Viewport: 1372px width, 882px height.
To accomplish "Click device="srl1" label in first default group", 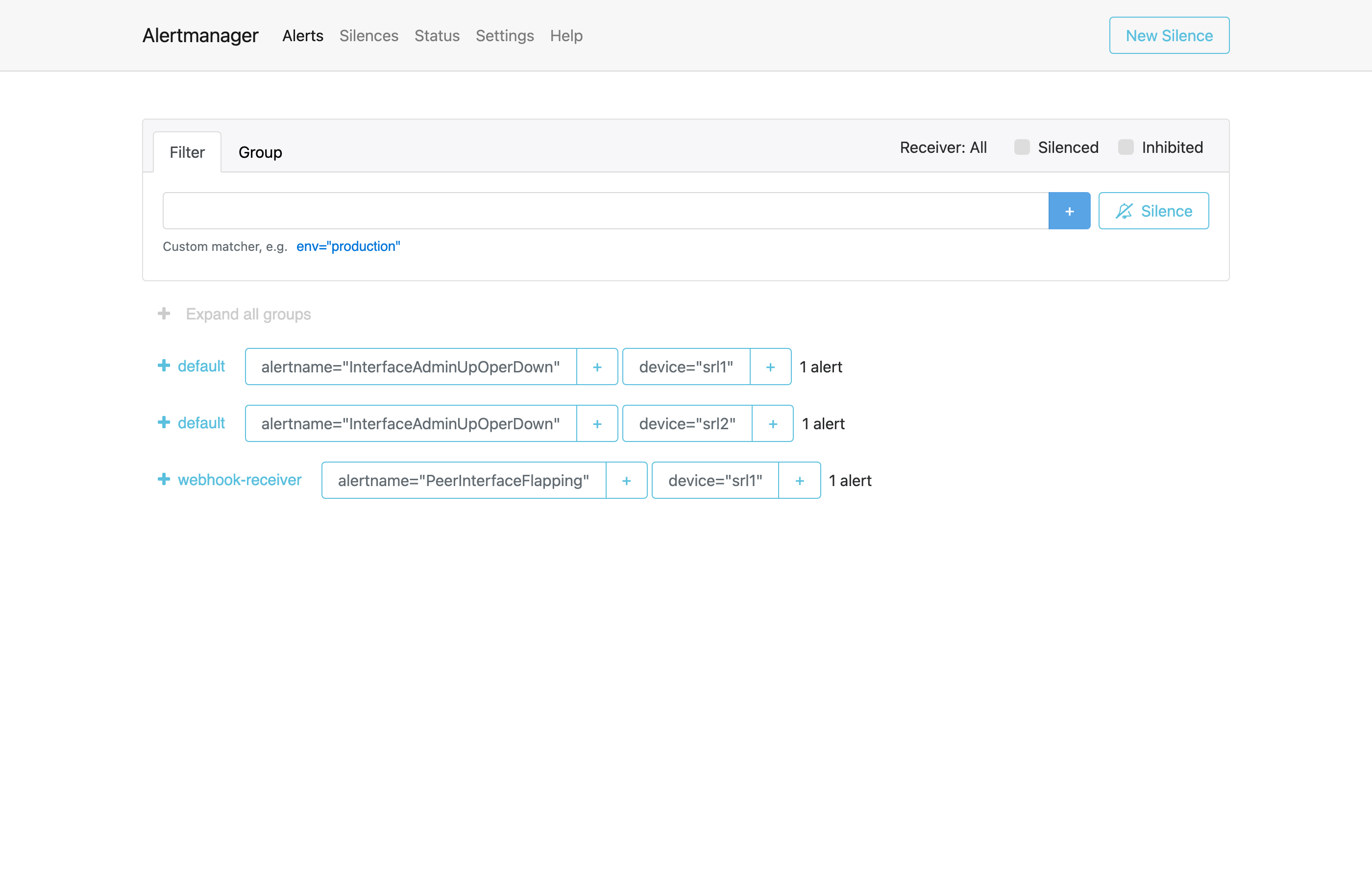I will click(x=686, y=367).
